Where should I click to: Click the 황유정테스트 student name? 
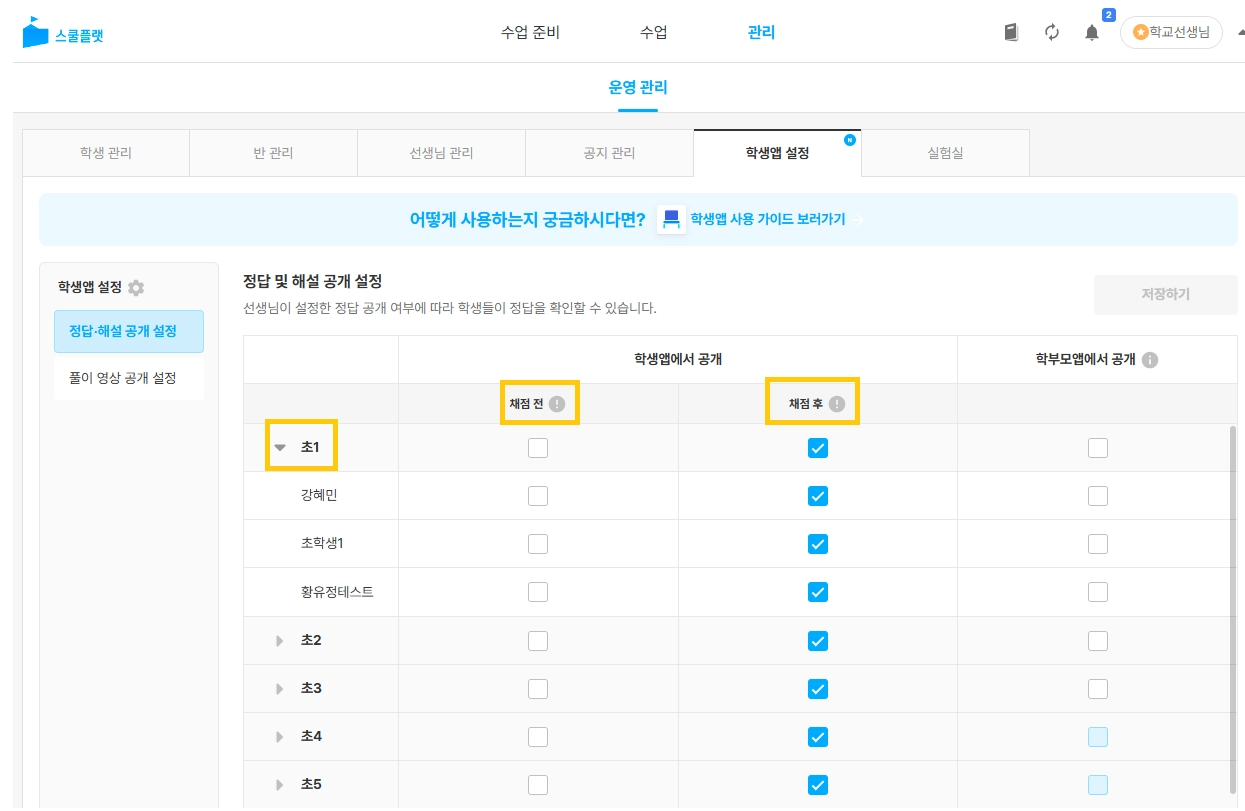tap(337, 592)
